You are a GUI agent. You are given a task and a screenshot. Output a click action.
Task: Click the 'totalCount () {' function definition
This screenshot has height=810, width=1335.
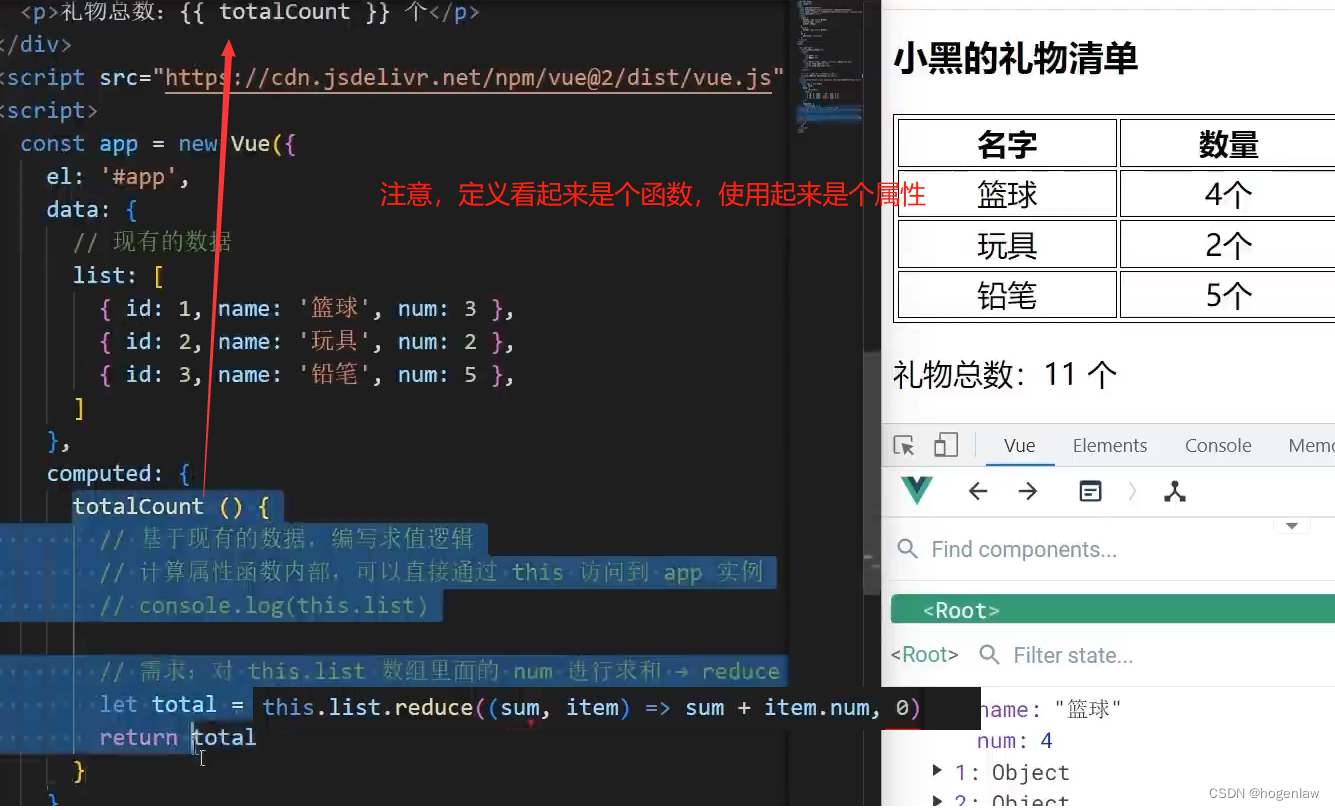[x=170, y=506]
